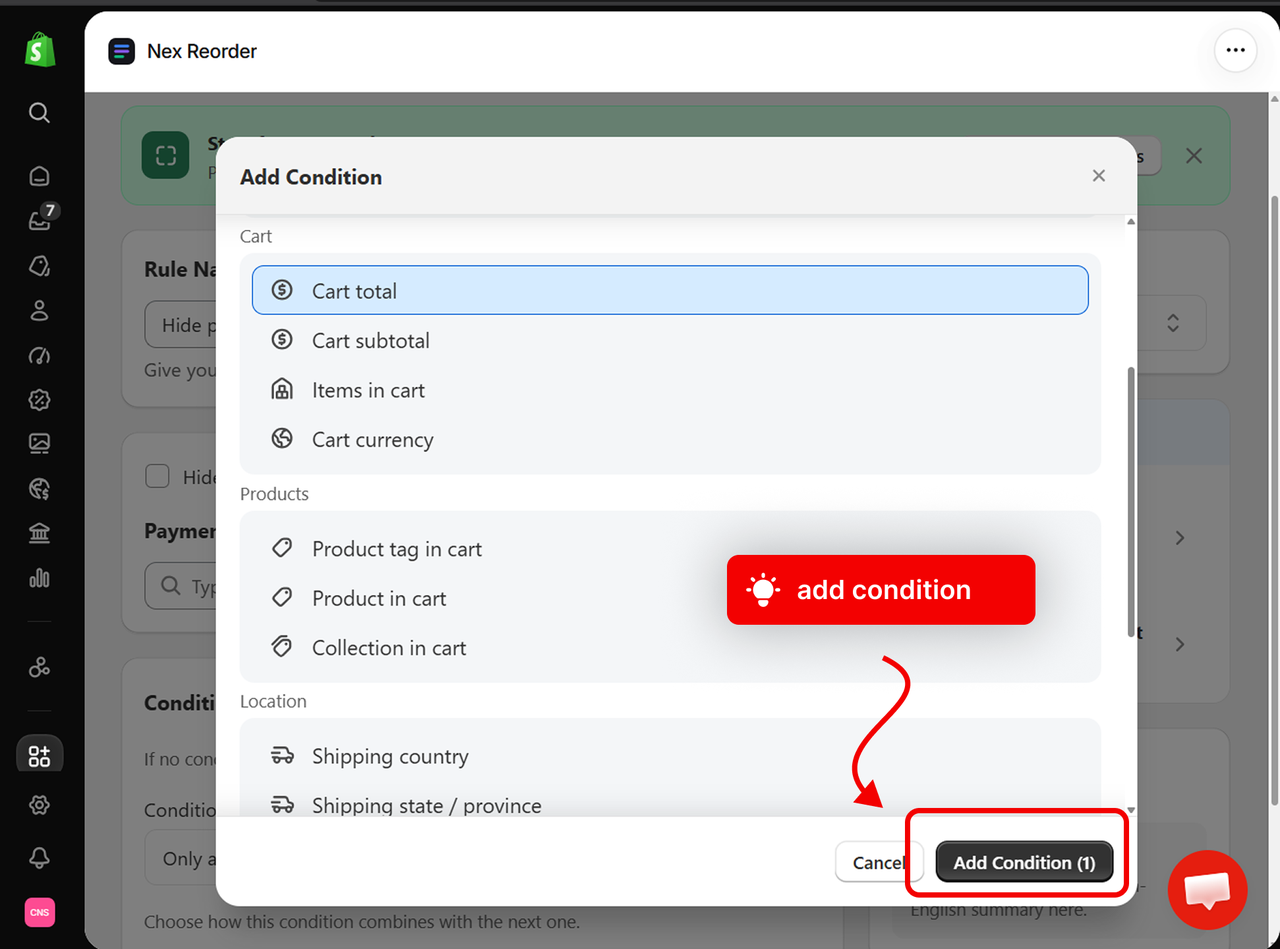Open Orders icon with badge 7
This screenshot has width=1280, height=949.
[x=40, y=219]
